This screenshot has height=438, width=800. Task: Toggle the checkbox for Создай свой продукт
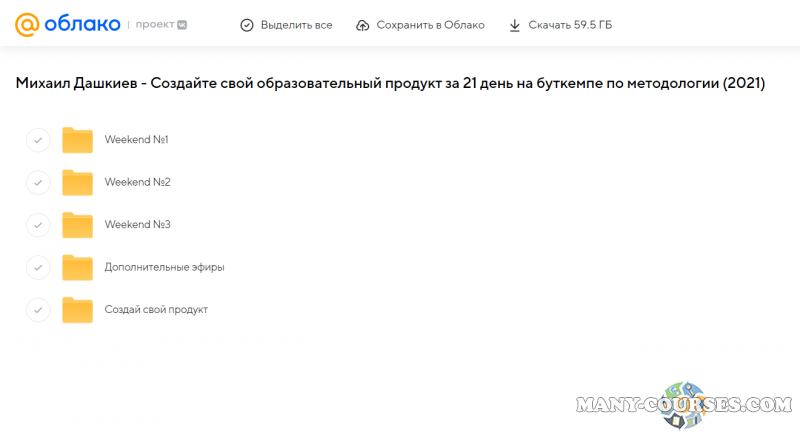37,310
